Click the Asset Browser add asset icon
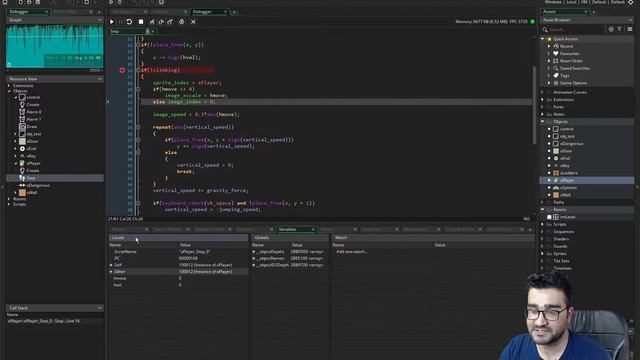The height and width of the screenshot is (360, 640). (x=611, y=29)
